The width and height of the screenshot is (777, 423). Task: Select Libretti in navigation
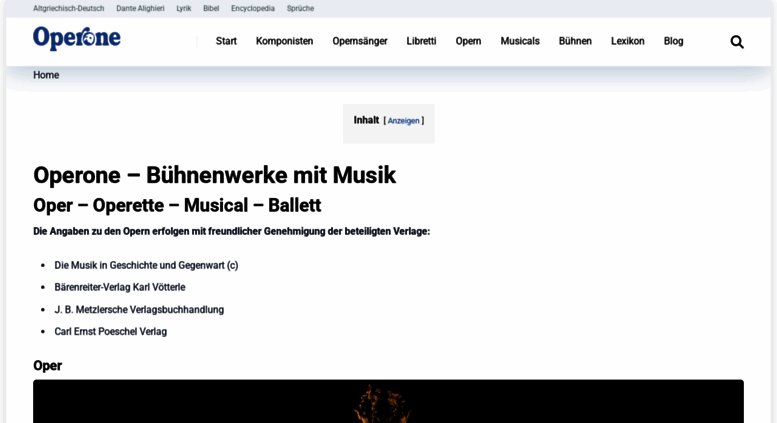[x=421, y=41]
